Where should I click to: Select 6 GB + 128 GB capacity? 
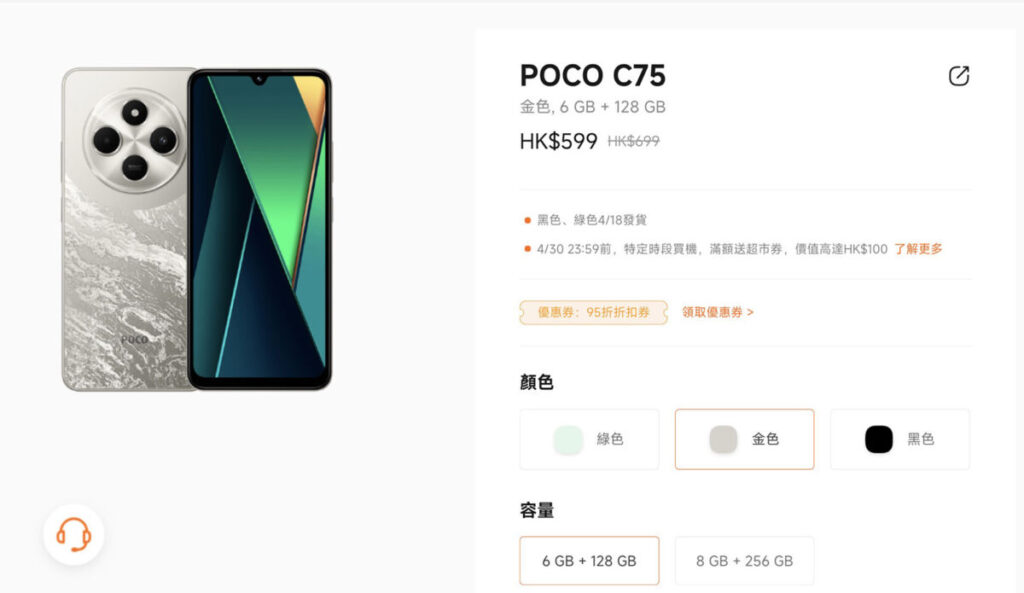pyautogui.click(x=589, y=561)
